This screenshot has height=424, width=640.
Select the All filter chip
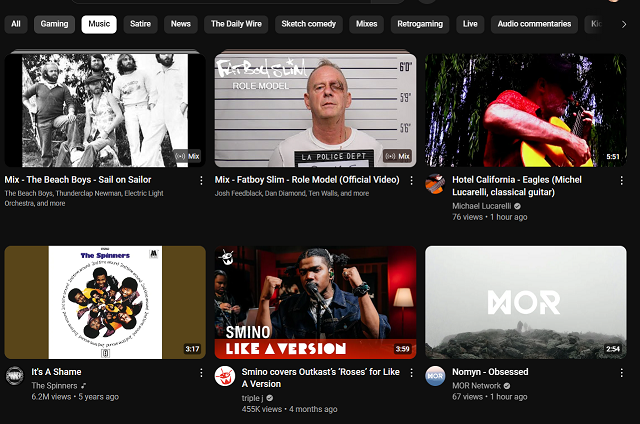(16, 24)
